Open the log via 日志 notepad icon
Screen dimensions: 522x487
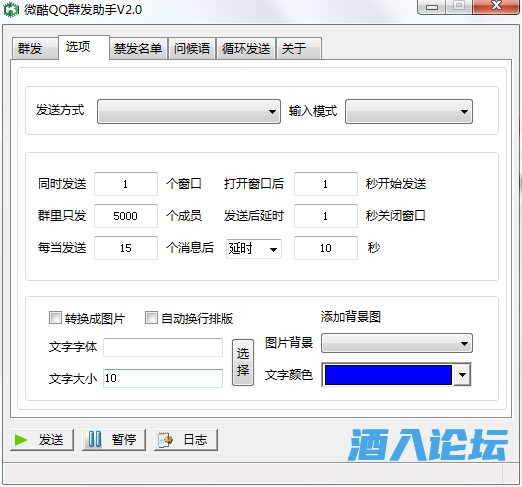click(165, 440)
